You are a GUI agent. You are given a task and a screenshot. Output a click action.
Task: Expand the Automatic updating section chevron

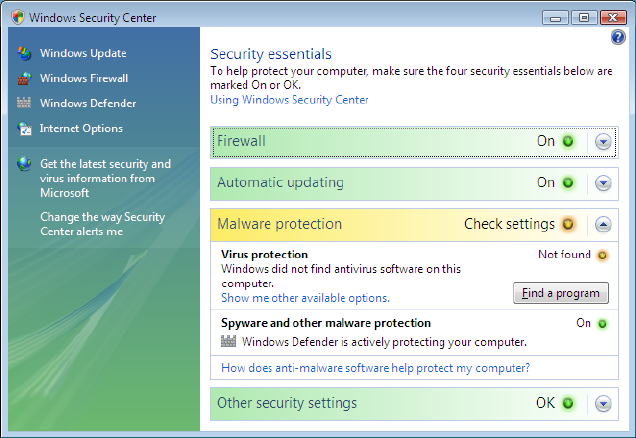[602, 183]
